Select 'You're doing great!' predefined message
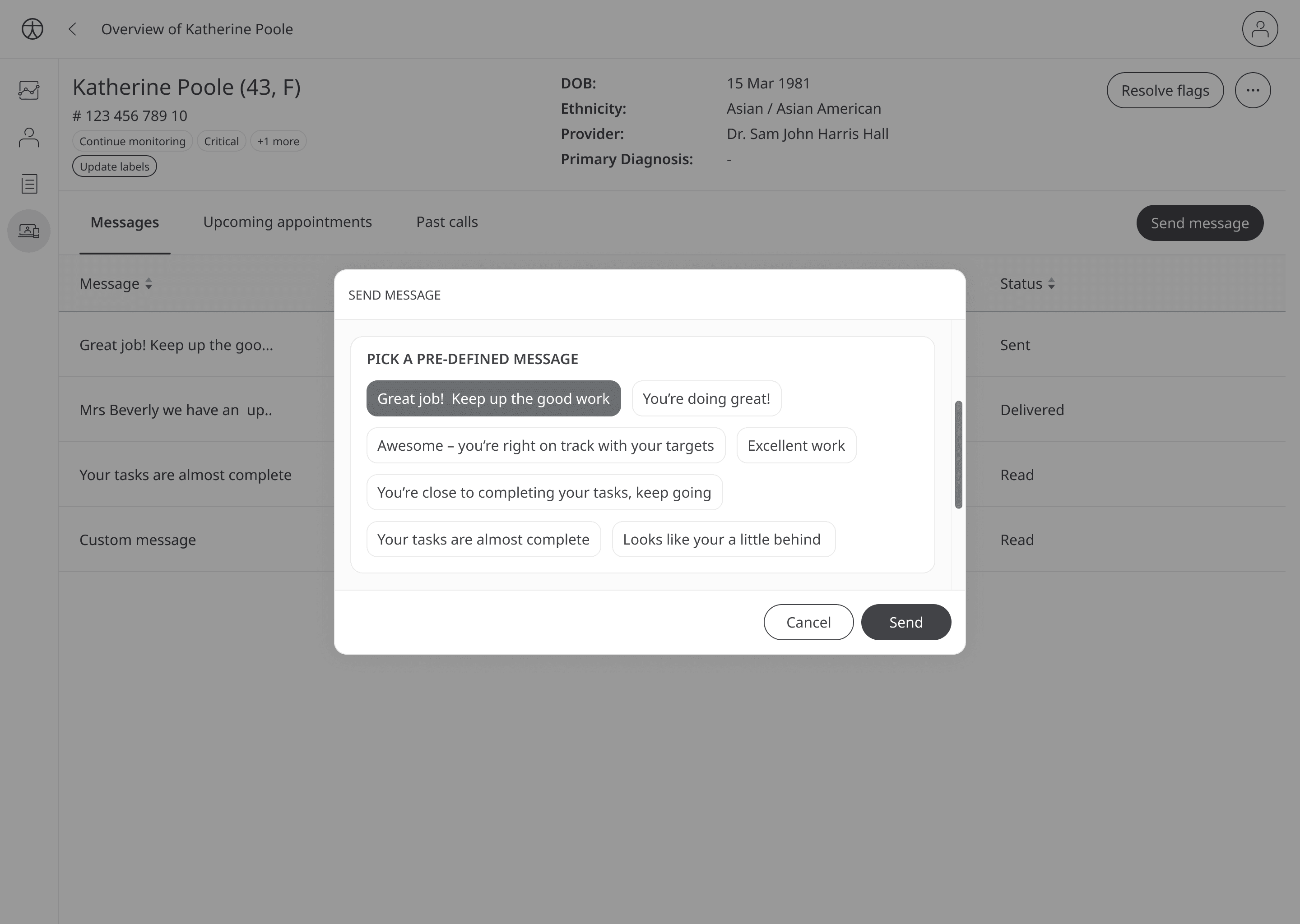Image resolution: width=1300 pixels, height=924 pixels. click(x=706, y=398)
